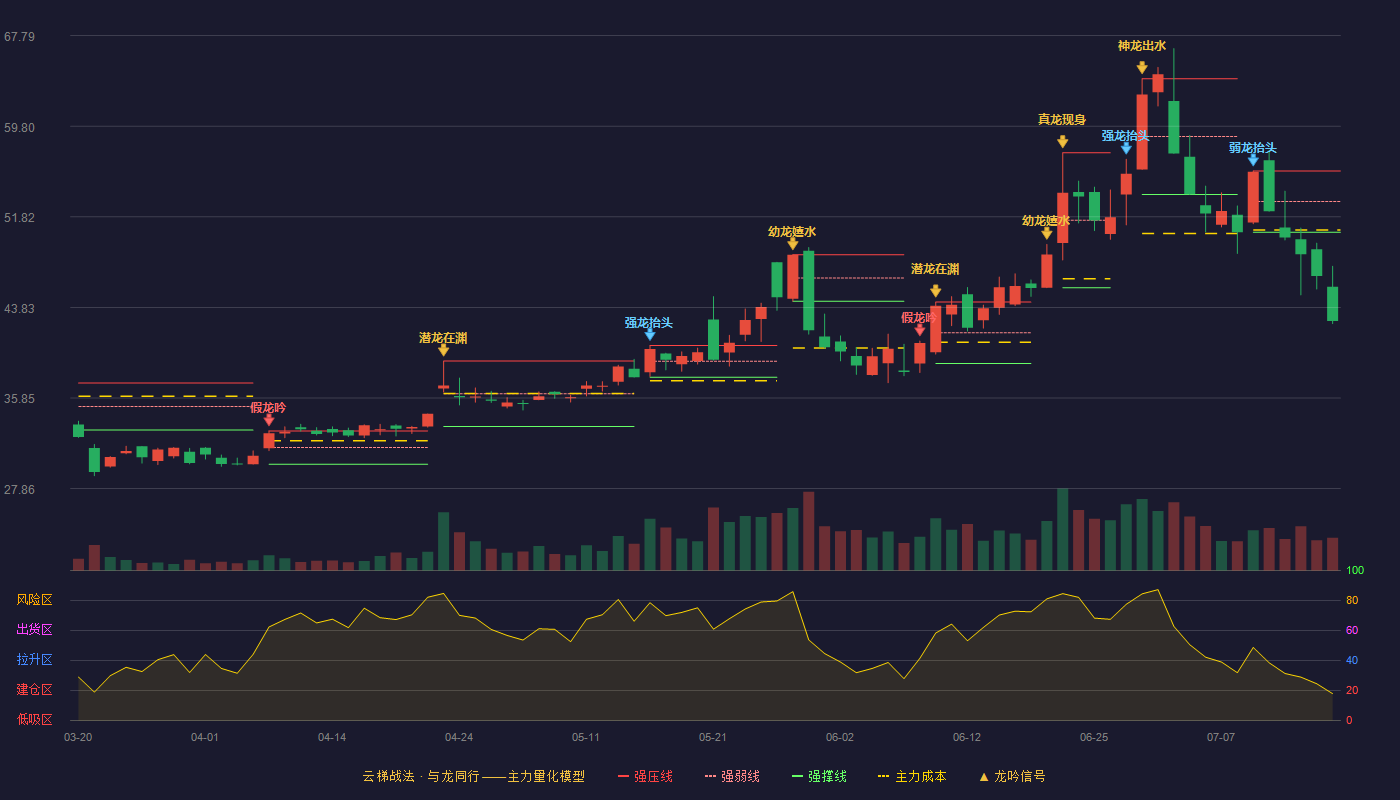Click the 05-21 date label

tap(713, 737)
